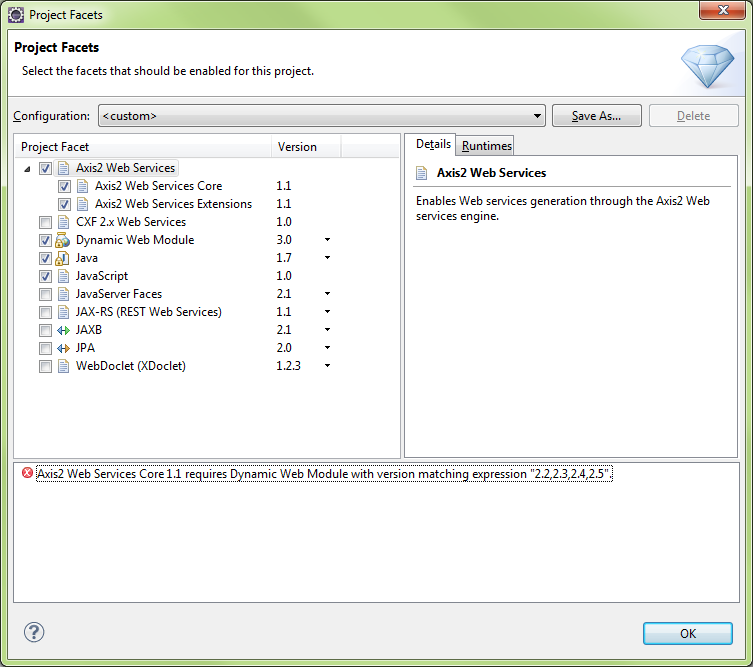Uncheck Axis2 Web Services Core checkbox
This screenshot has height=667, width=753.
tap(64, 186)
